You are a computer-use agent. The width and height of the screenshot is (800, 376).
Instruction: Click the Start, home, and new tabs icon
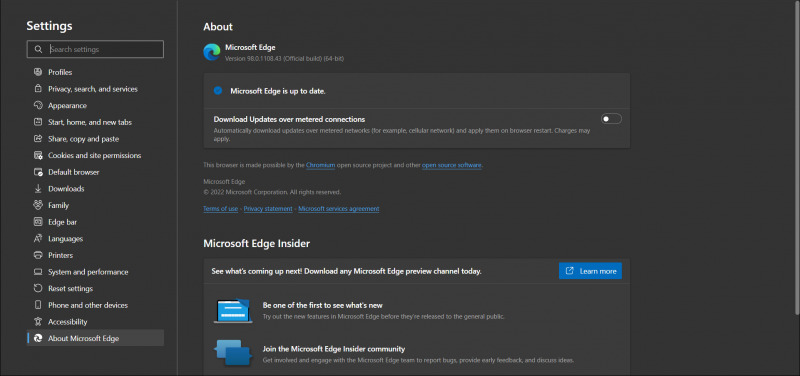pyautogui.click(x=38, y=122)
